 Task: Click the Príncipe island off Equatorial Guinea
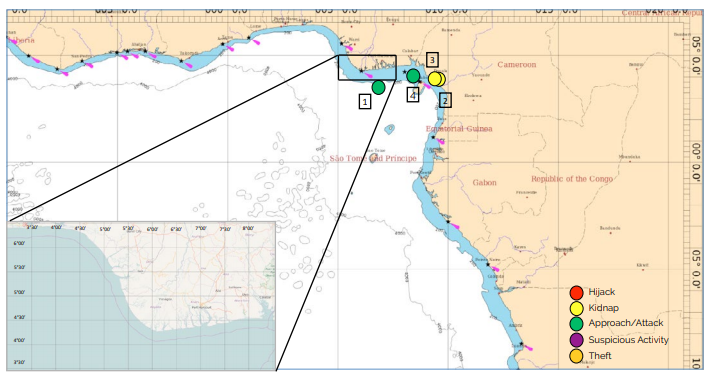tap(390, 130)
